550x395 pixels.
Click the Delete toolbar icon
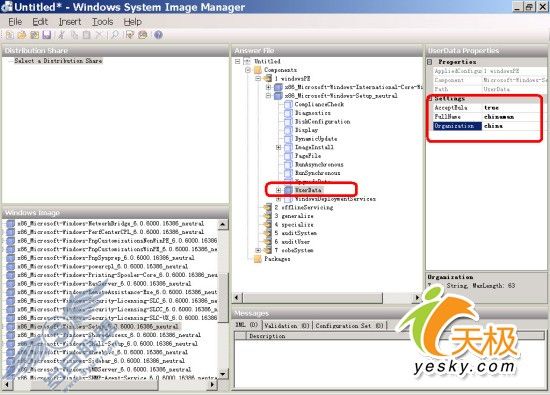pos(99,35)
